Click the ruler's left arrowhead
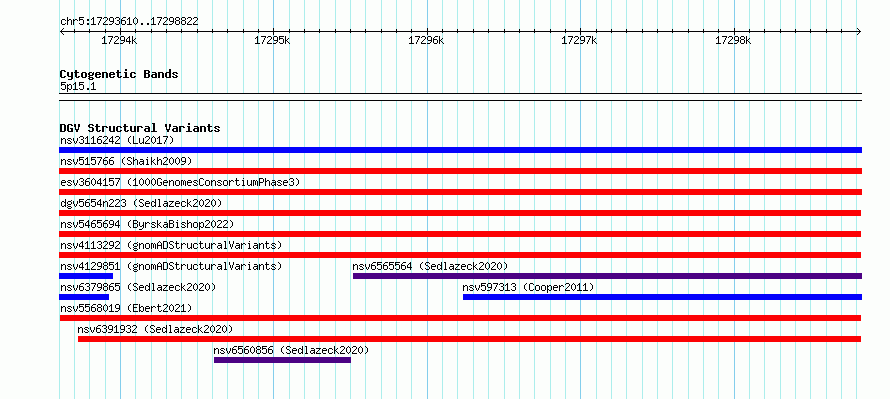890x399 pixels. pos(62,32)
